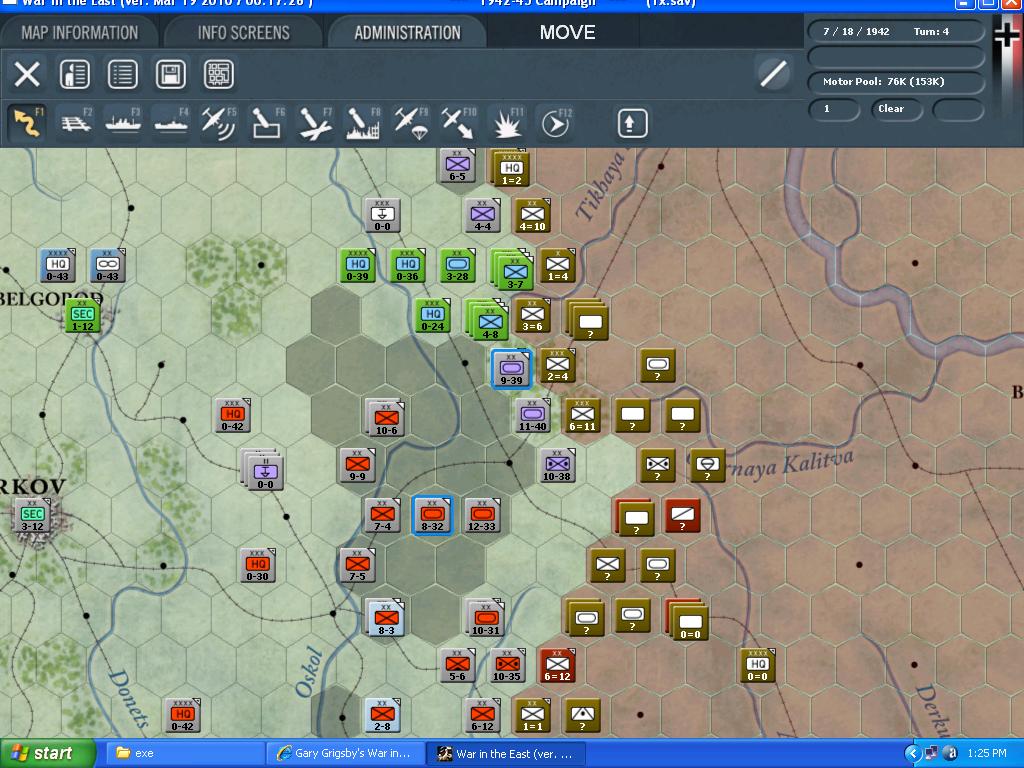Select the F1 move mode arrow
Screen dimensions: 1024x768
pos(27,123)
